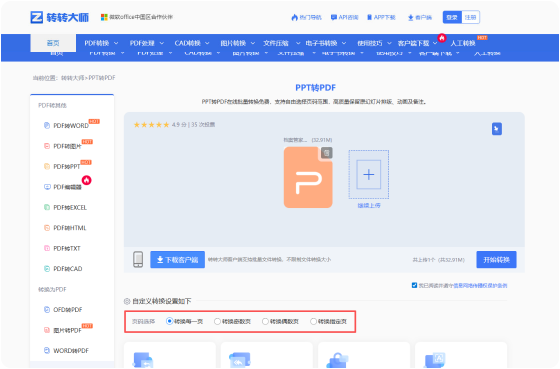Click the 注册 button
This screenshot has width=560, height=369.
(470, 17)
